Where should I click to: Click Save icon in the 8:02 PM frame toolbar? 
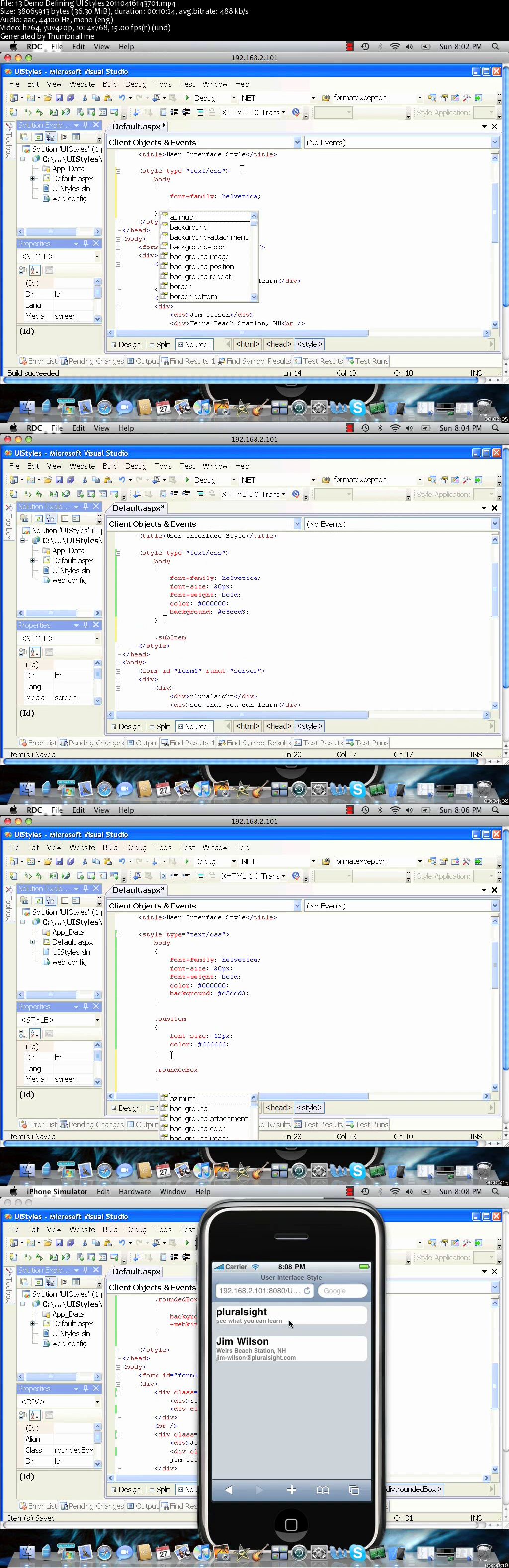click(59, 98)
